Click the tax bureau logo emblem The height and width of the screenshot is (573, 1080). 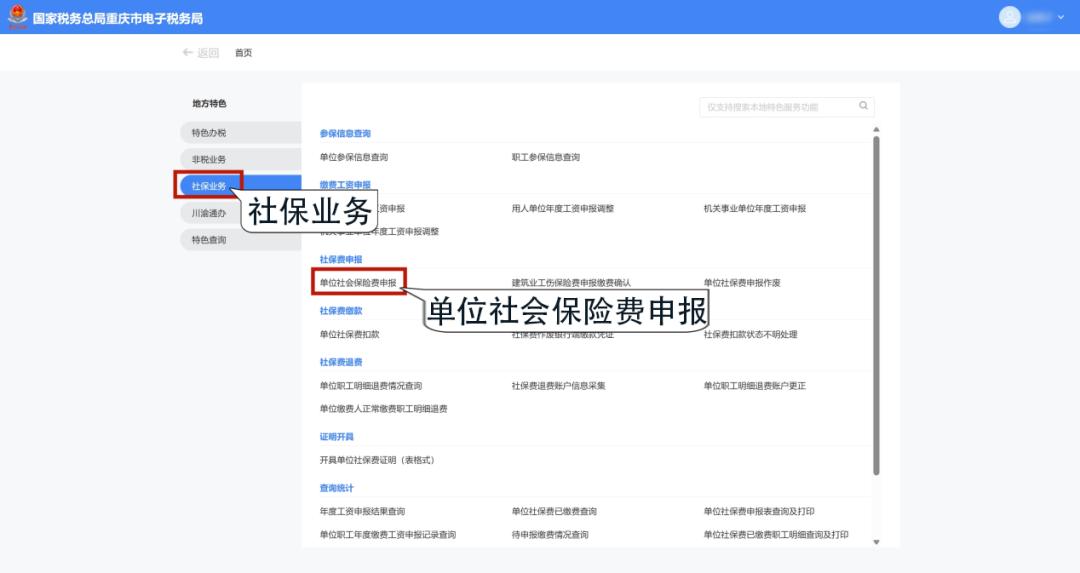point(17,17)
